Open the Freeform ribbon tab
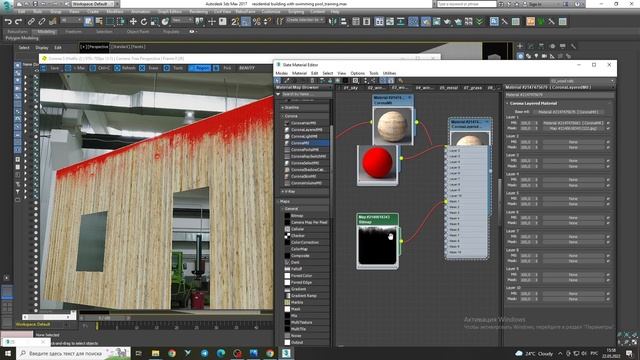 click(x=73, y=31)
